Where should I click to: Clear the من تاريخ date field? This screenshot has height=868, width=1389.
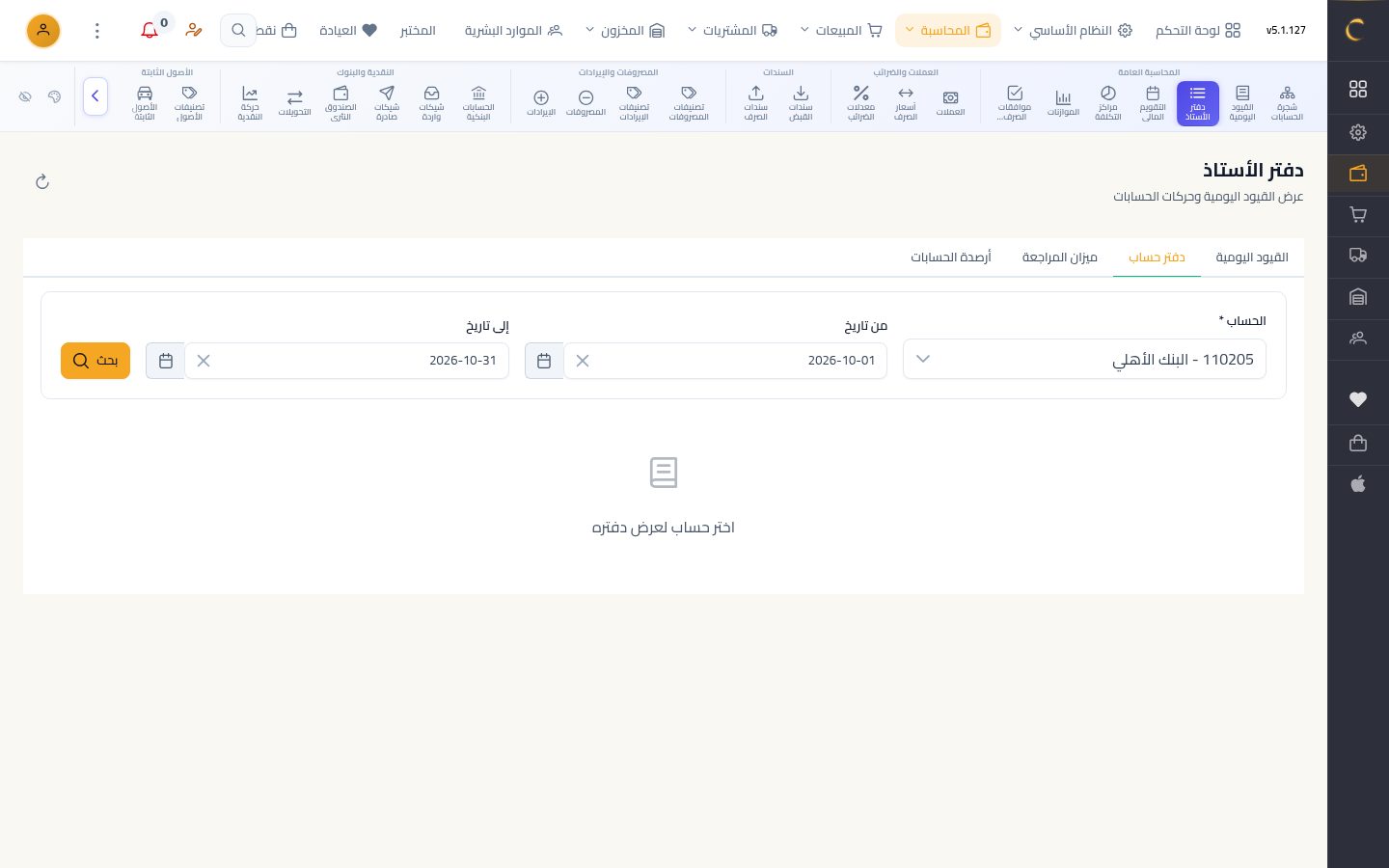pyautogui.click(x=583, y=361)
